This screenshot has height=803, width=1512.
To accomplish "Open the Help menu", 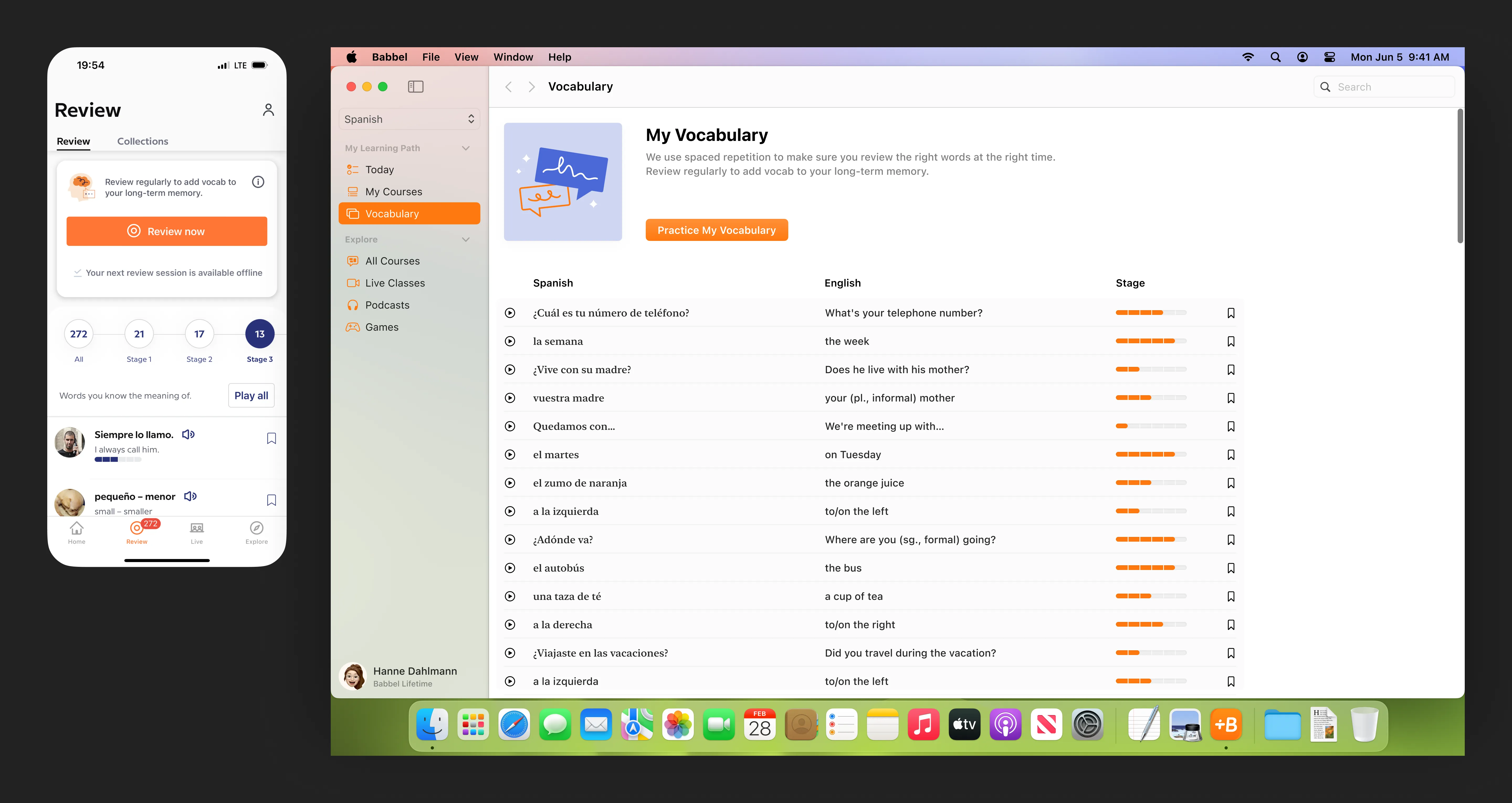I will [559, 57].
